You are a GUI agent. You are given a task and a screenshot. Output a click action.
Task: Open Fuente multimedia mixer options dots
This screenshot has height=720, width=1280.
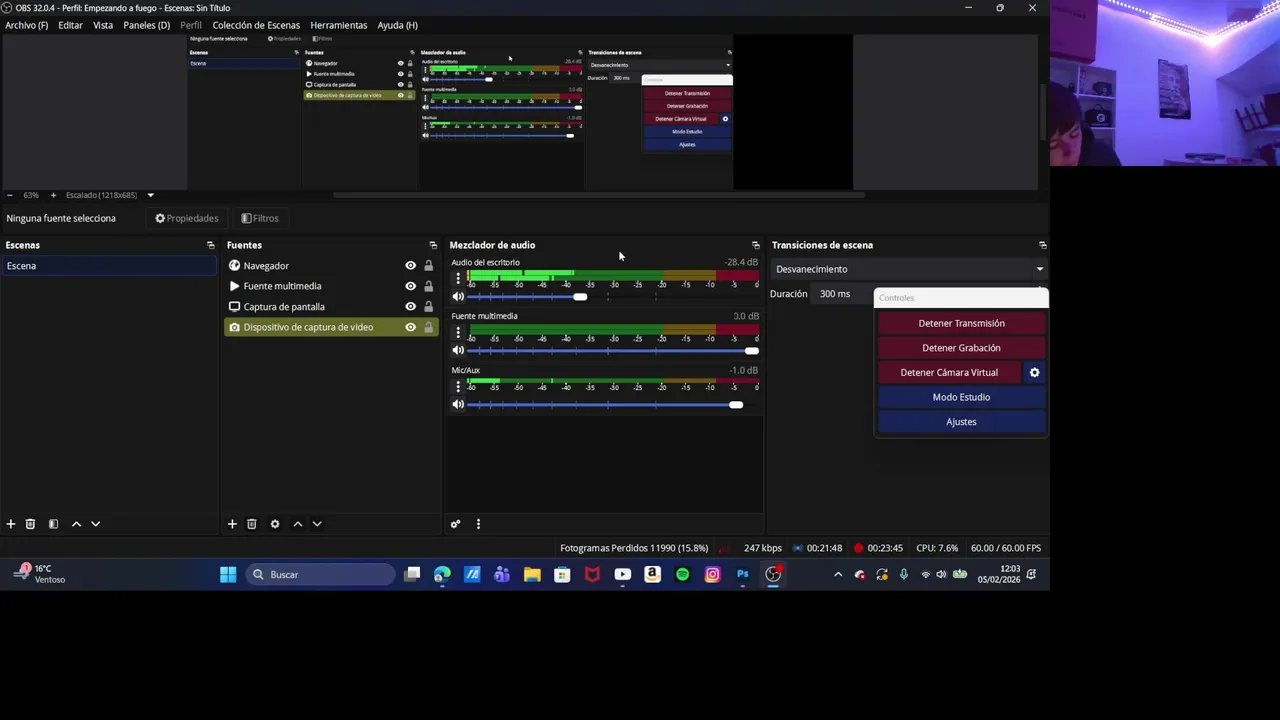click(x=458, y=332)
